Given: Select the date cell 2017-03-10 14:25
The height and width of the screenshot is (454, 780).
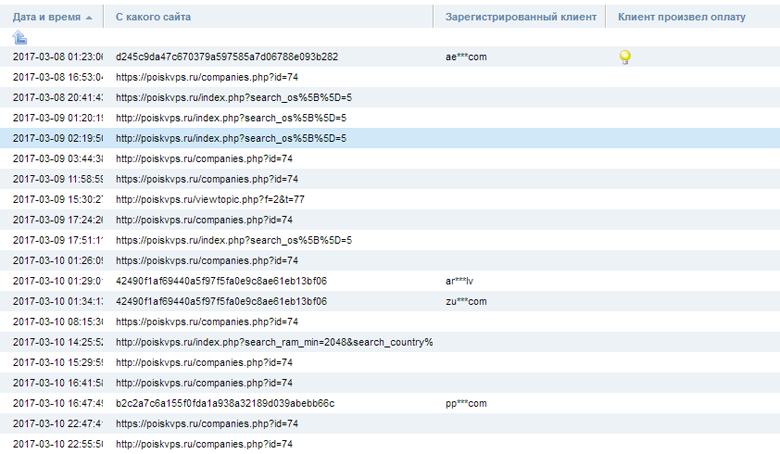Looking at the screenshot, I should click(58, 342).
